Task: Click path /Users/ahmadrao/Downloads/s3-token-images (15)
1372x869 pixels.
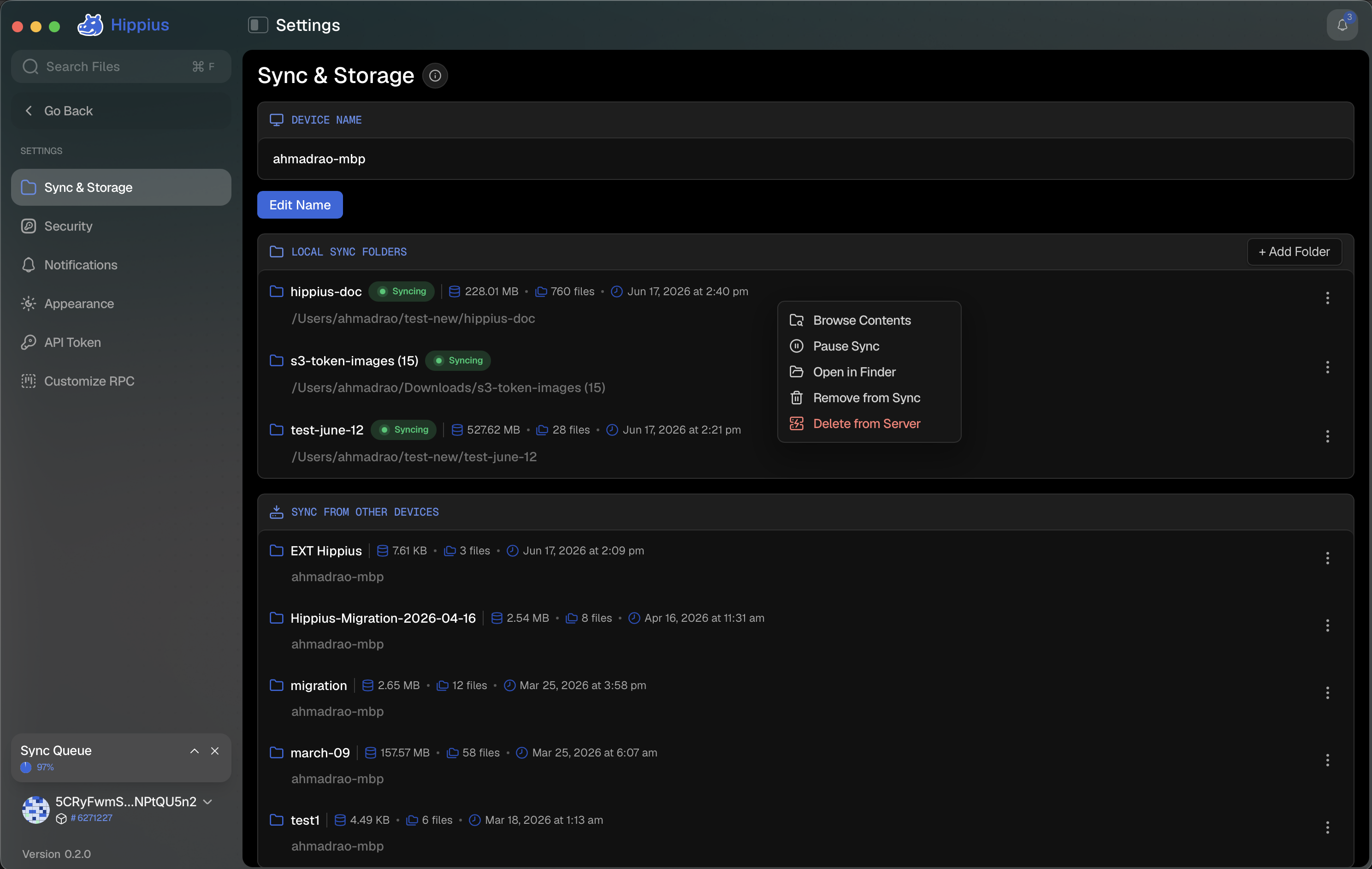Action: coord(449,388)
